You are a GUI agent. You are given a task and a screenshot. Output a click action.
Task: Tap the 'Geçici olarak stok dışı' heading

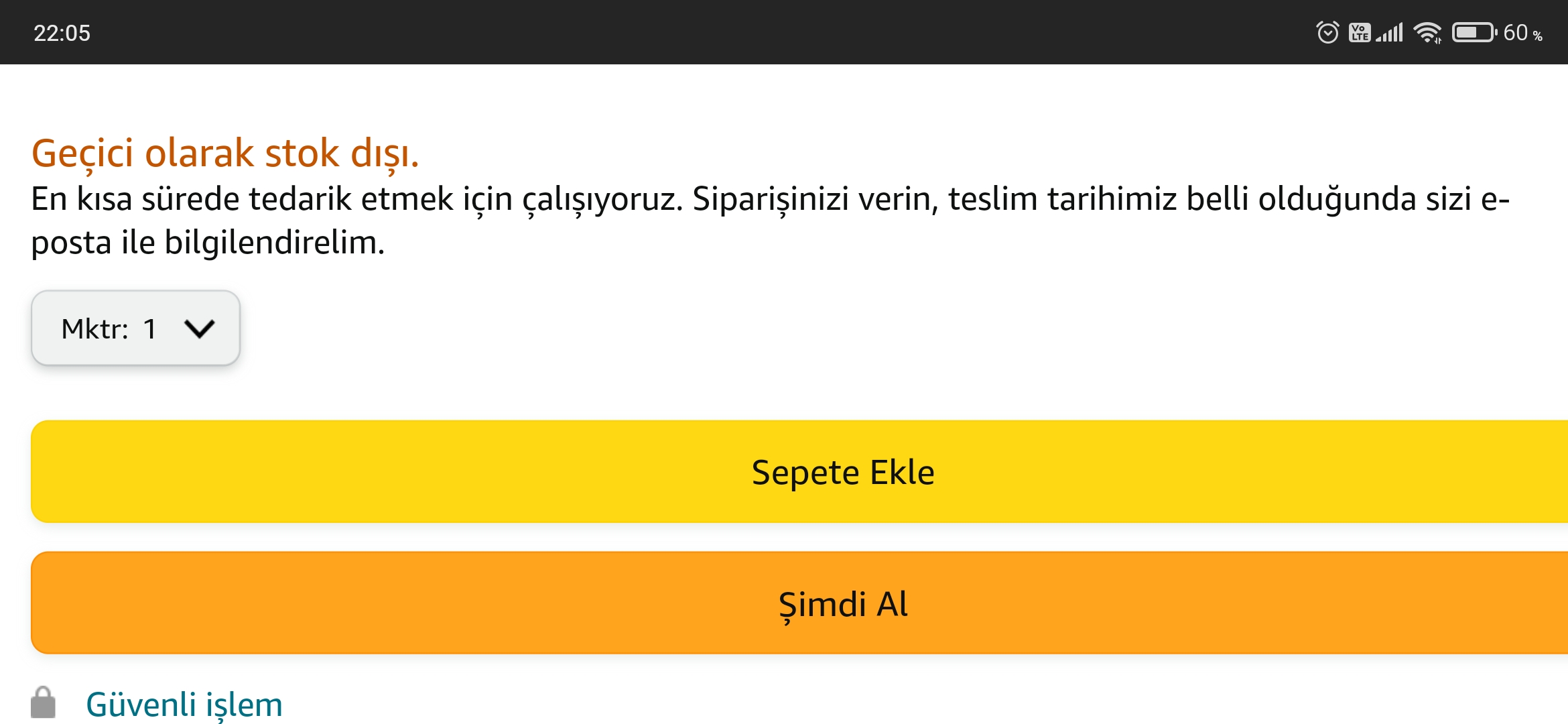[225, 153]
